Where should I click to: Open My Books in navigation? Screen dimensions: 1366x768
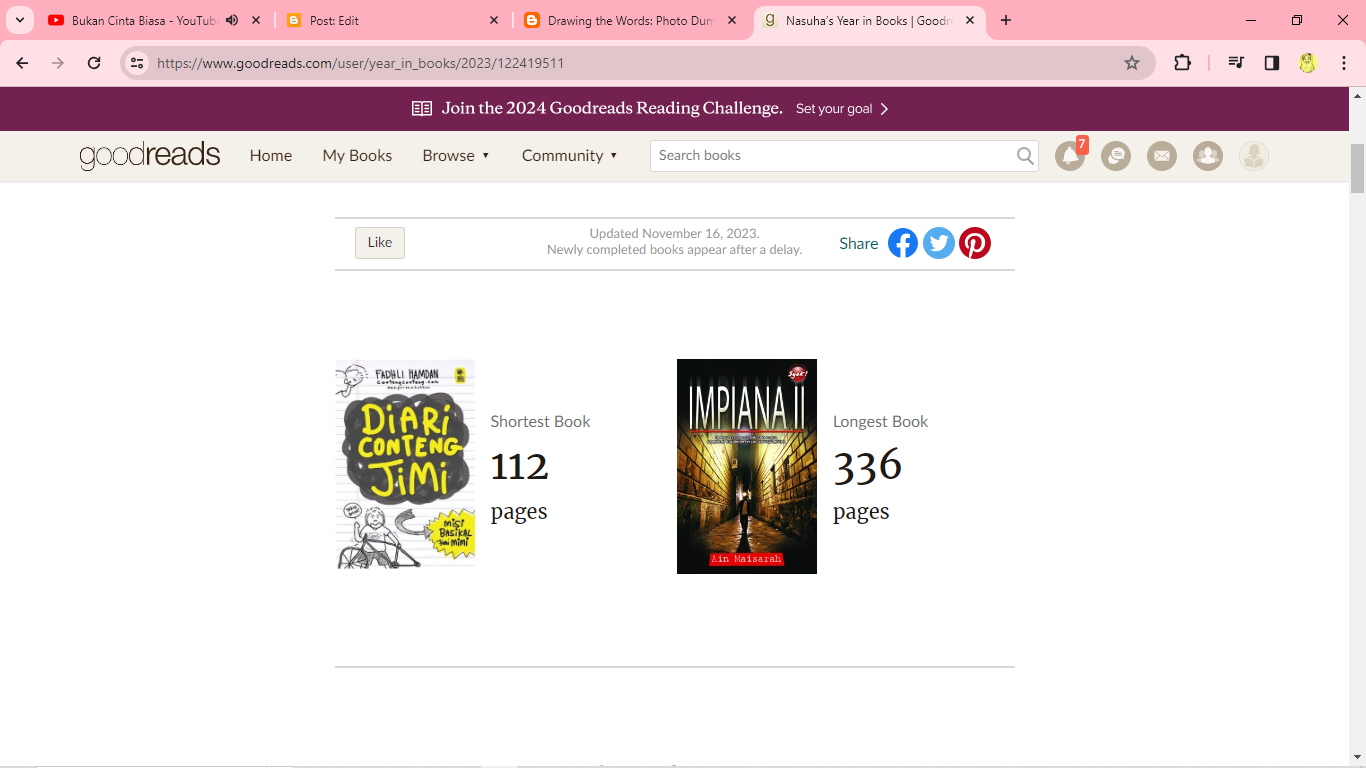point(357,155)
